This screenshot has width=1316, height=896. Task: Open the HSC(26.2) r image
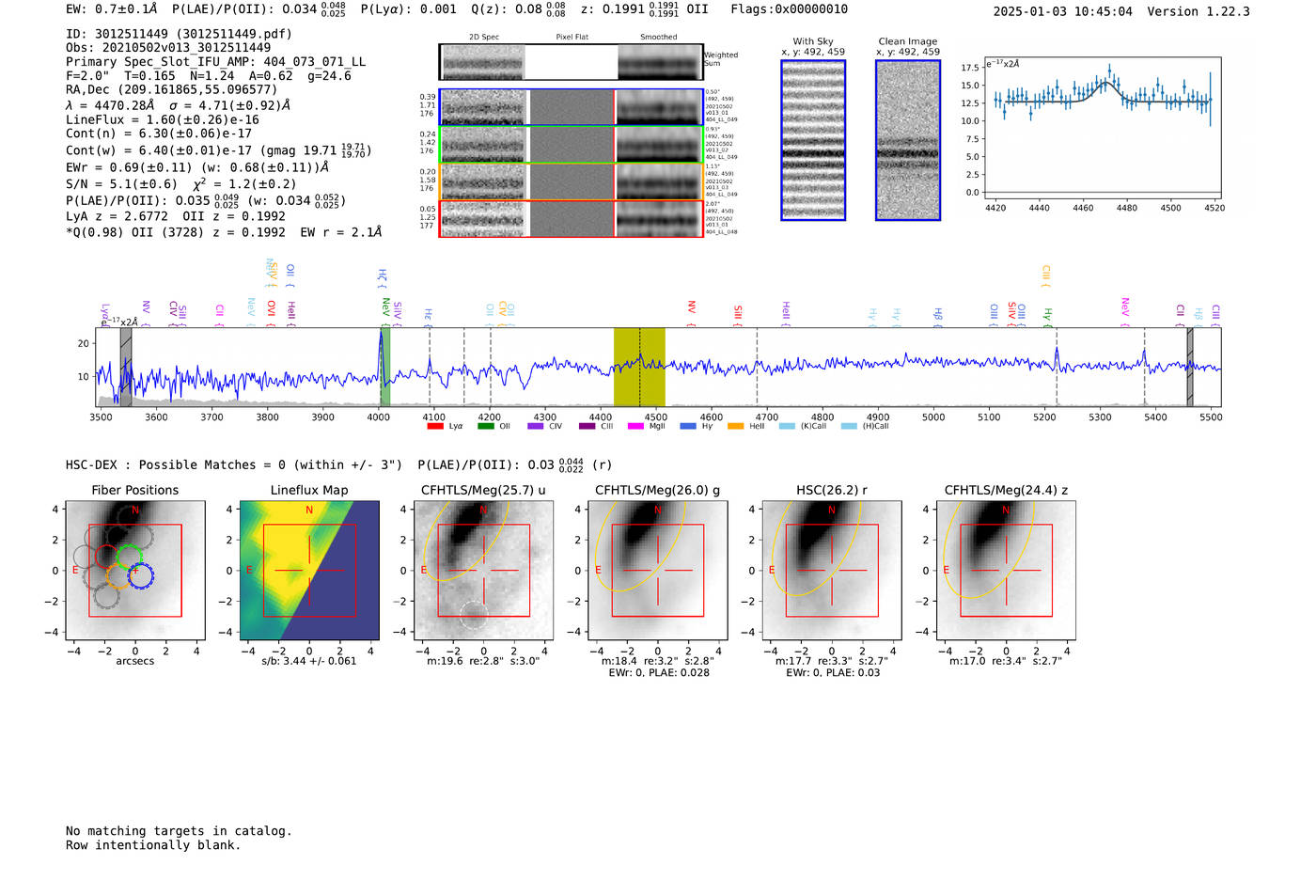[x=832, y=570]
